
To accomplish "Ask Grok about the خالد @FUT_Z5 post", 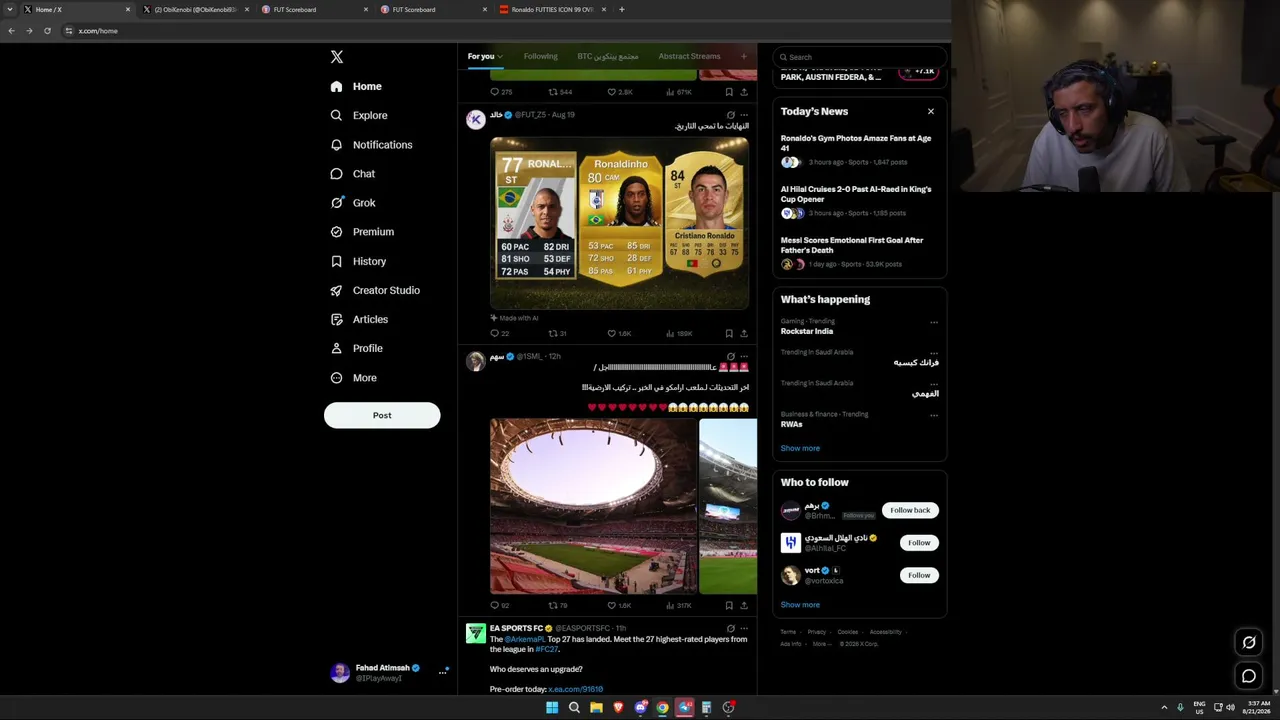I will click(x=730, y=115).
